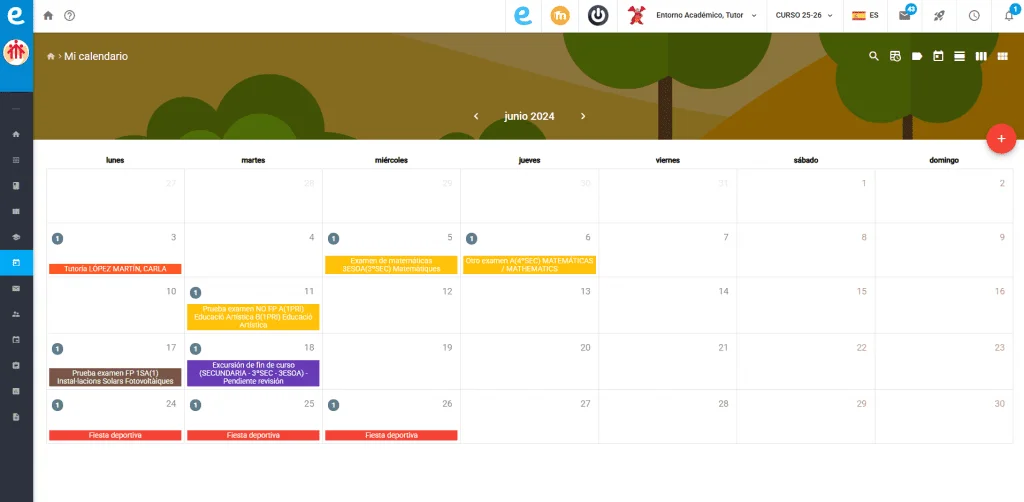
Task: Click the red add event plus button
Action: click(x=1001, y=139)
